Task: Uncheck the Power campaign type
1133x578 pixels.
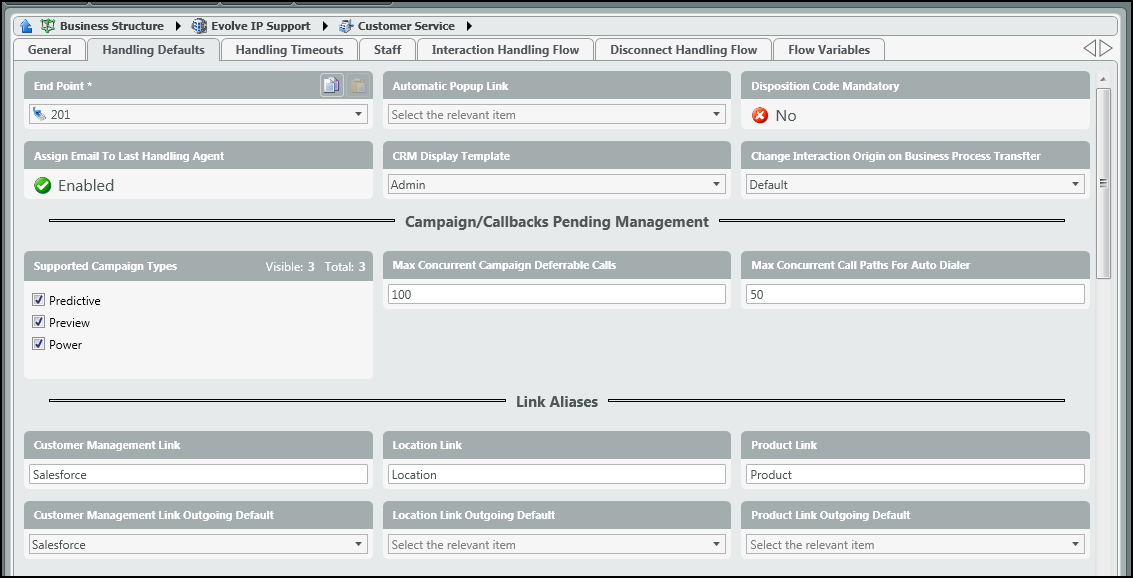Action: [x=39, y=344]
